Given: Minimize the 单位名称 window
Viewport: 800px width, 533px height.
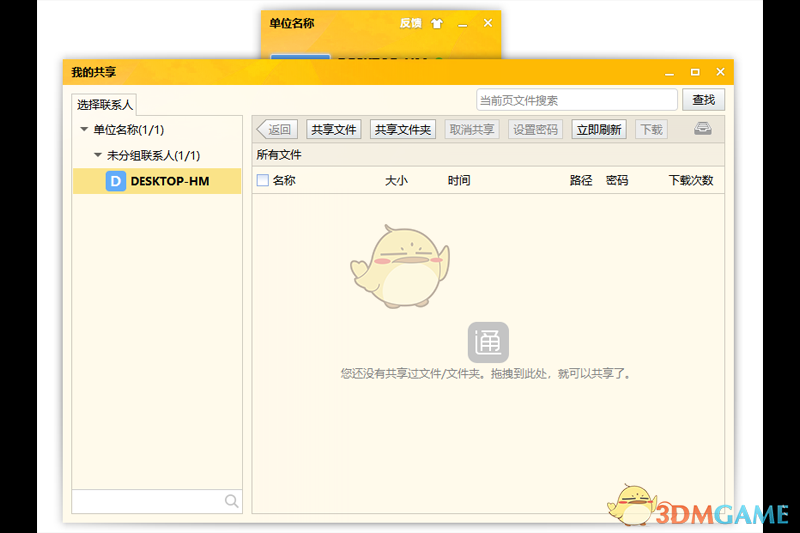Looking at the screenshot, I should coord(463,24).
